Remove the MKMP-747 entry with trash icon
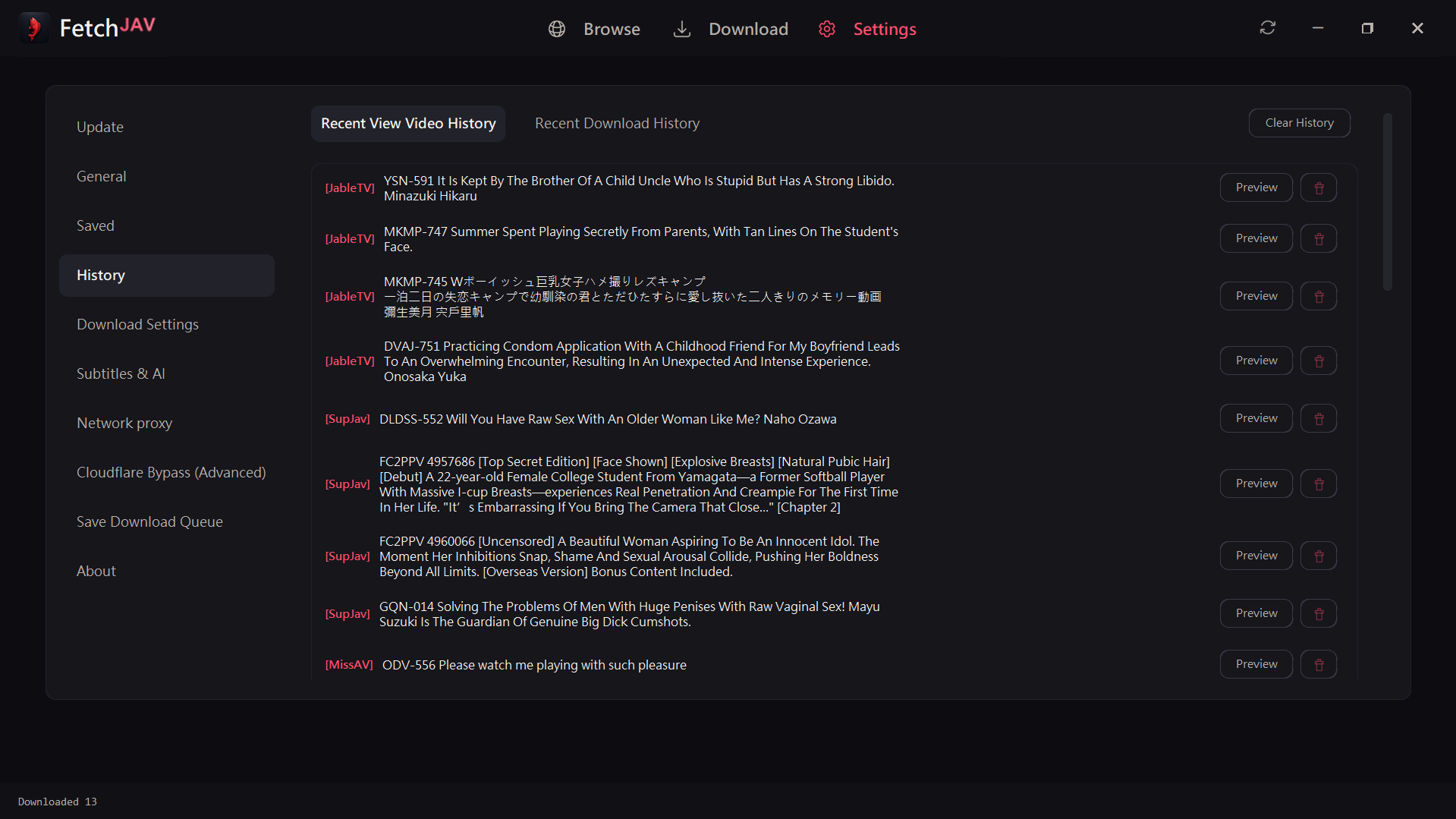 1319,238
